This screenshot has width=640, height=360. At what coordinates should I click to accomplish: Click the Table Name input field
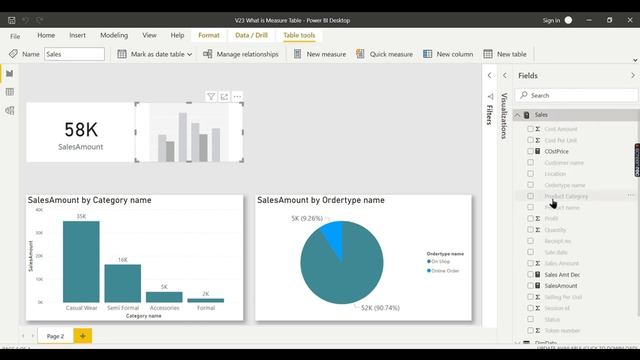tap(74, 54)
